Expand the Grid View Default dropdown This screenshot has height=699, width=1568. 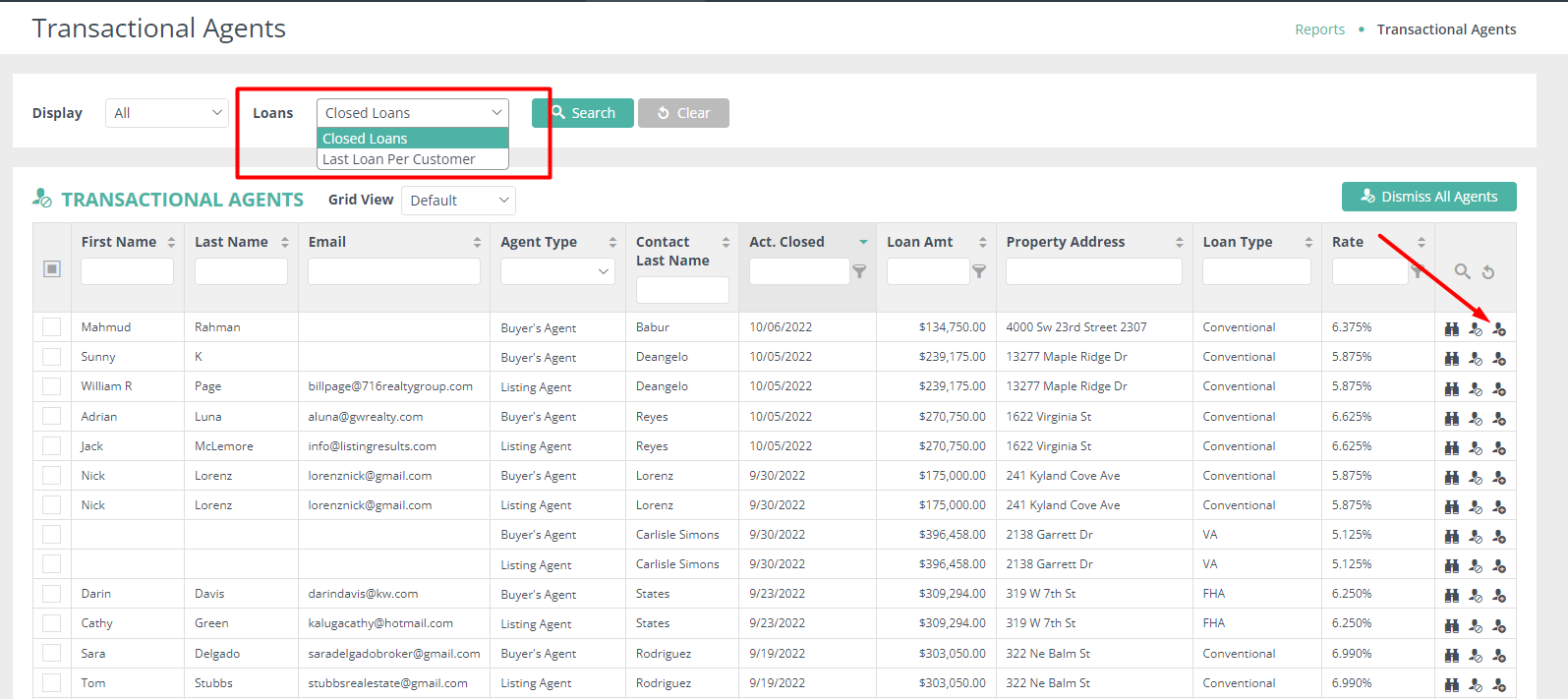click(459, 201)
